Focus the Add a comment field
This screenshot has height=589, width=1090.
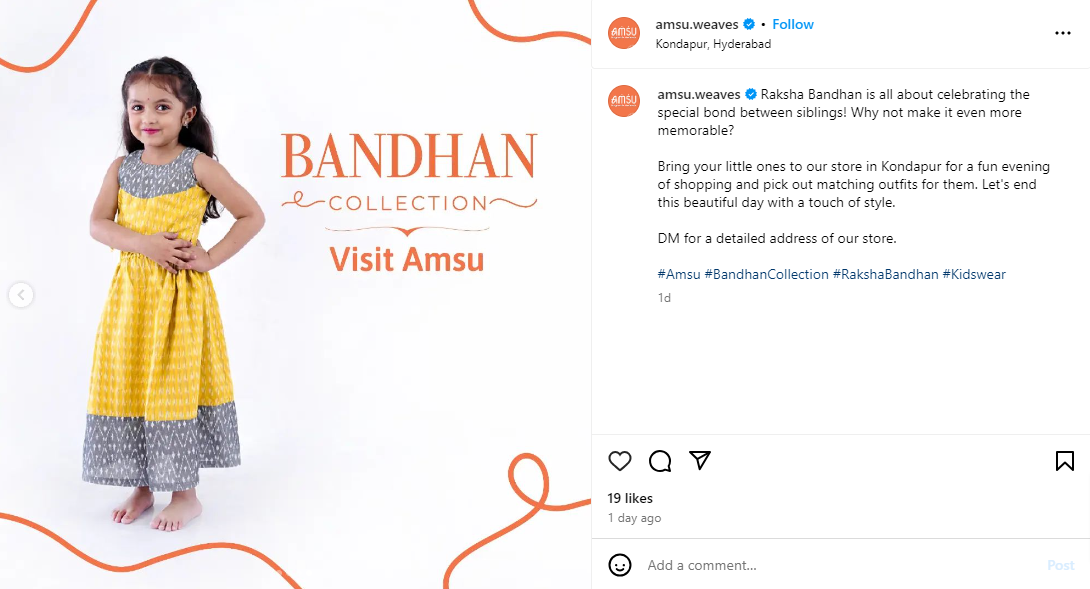[x=841, y=565]
